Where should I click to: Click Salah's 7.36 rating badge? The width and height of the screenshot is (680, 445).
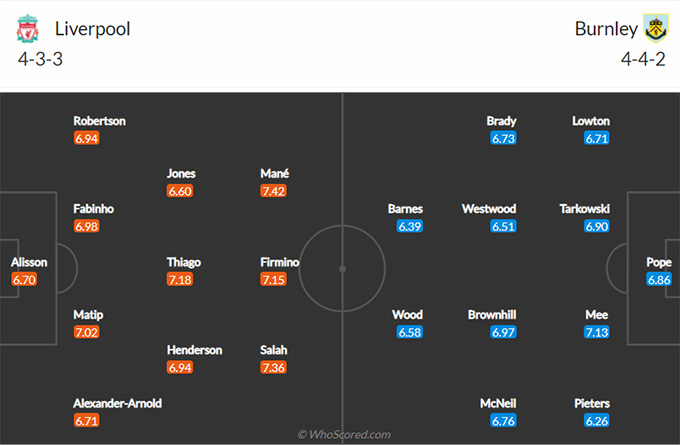pos(274,368)
